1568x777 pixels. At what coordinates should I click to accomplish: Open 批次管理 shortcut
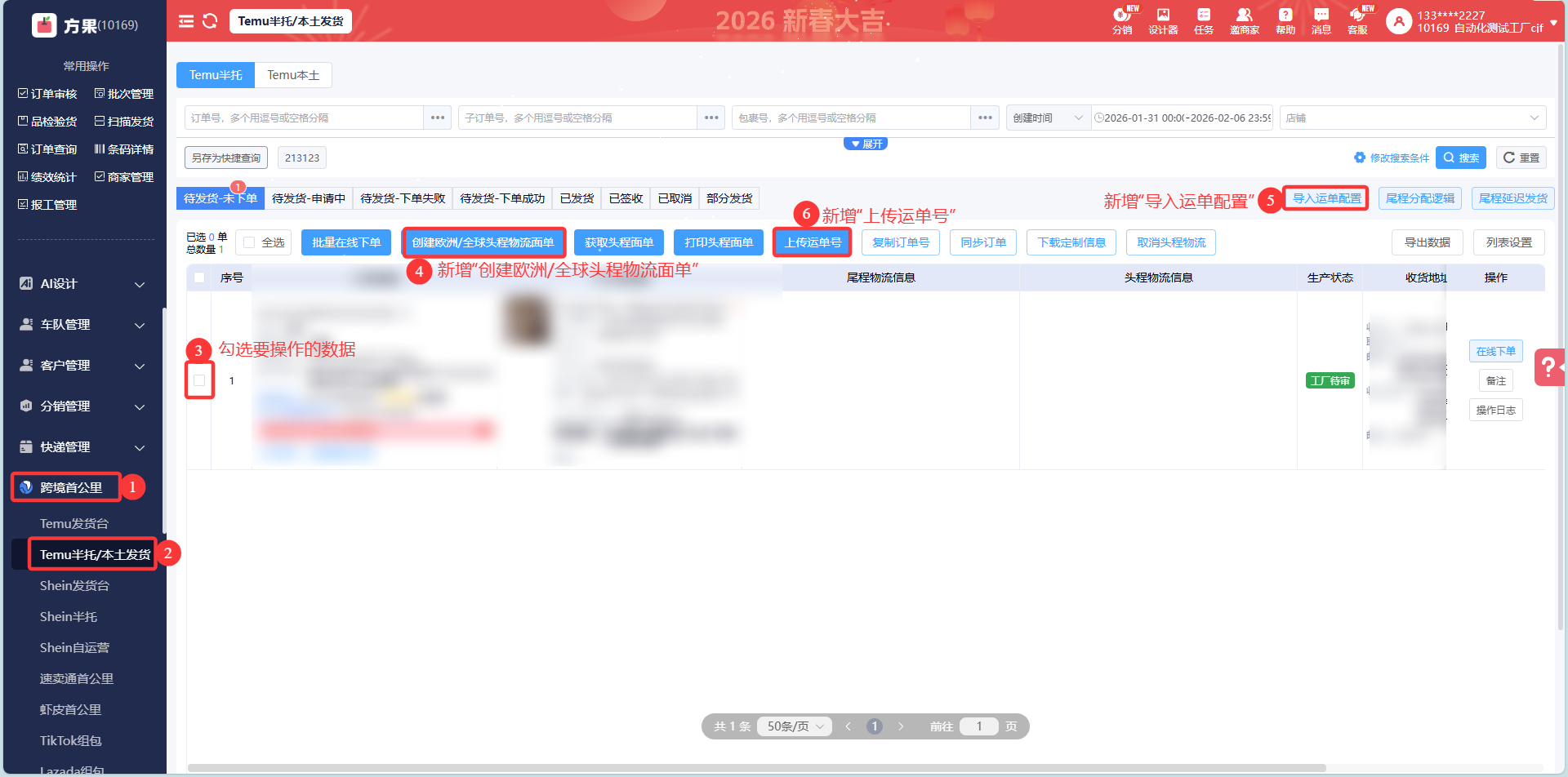coord(124,94)
